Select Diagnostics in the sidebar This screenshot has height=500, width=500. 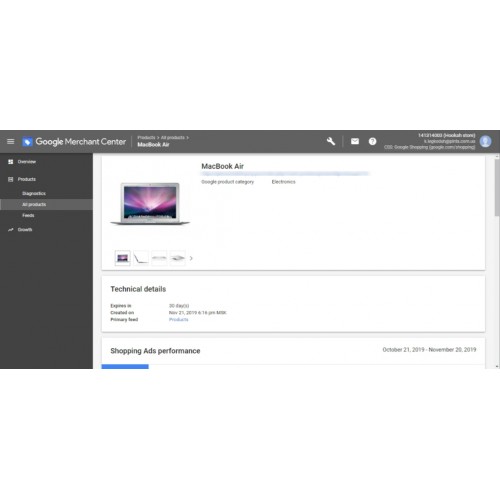34,193
